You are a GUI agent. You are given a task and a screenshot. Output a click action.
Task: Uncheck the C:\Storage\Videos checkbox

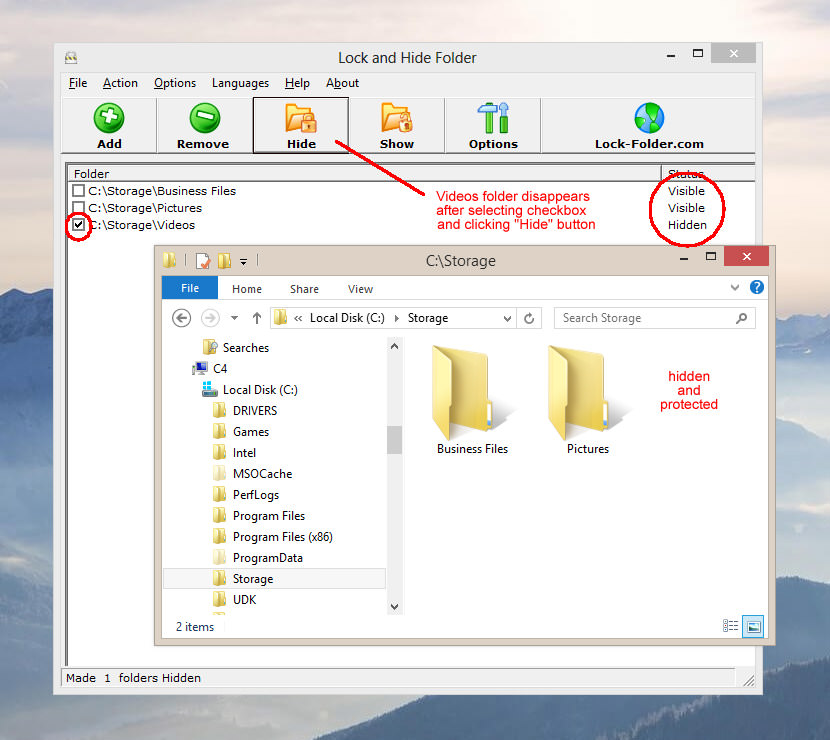click(78, 225)
